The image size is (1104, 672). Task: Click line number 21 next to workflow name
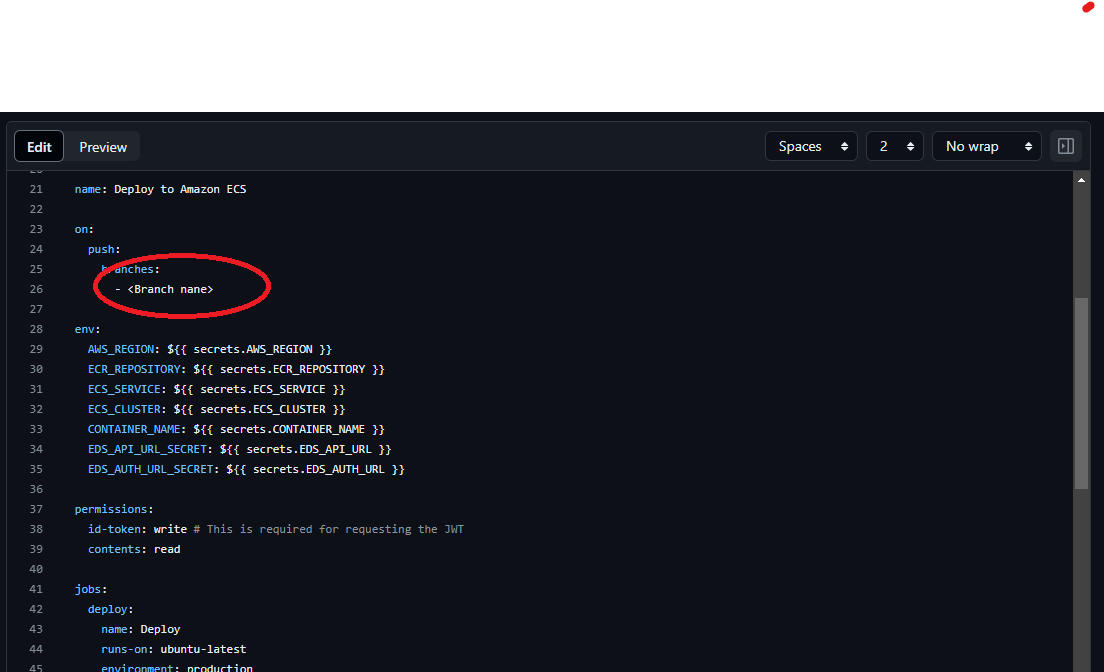(x=36, y=189)
